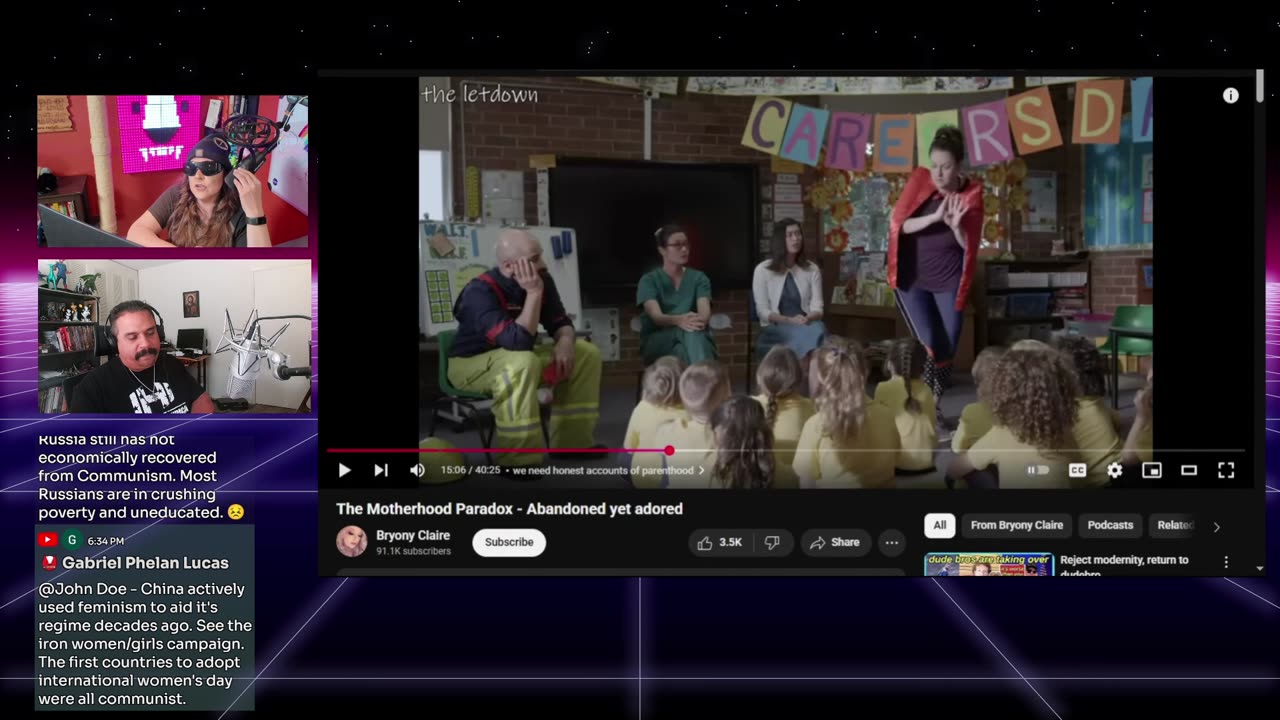This screenshot has height=720, width=1280.
Task: Open the Bryony Claire channel name
Action: point(413,535)
